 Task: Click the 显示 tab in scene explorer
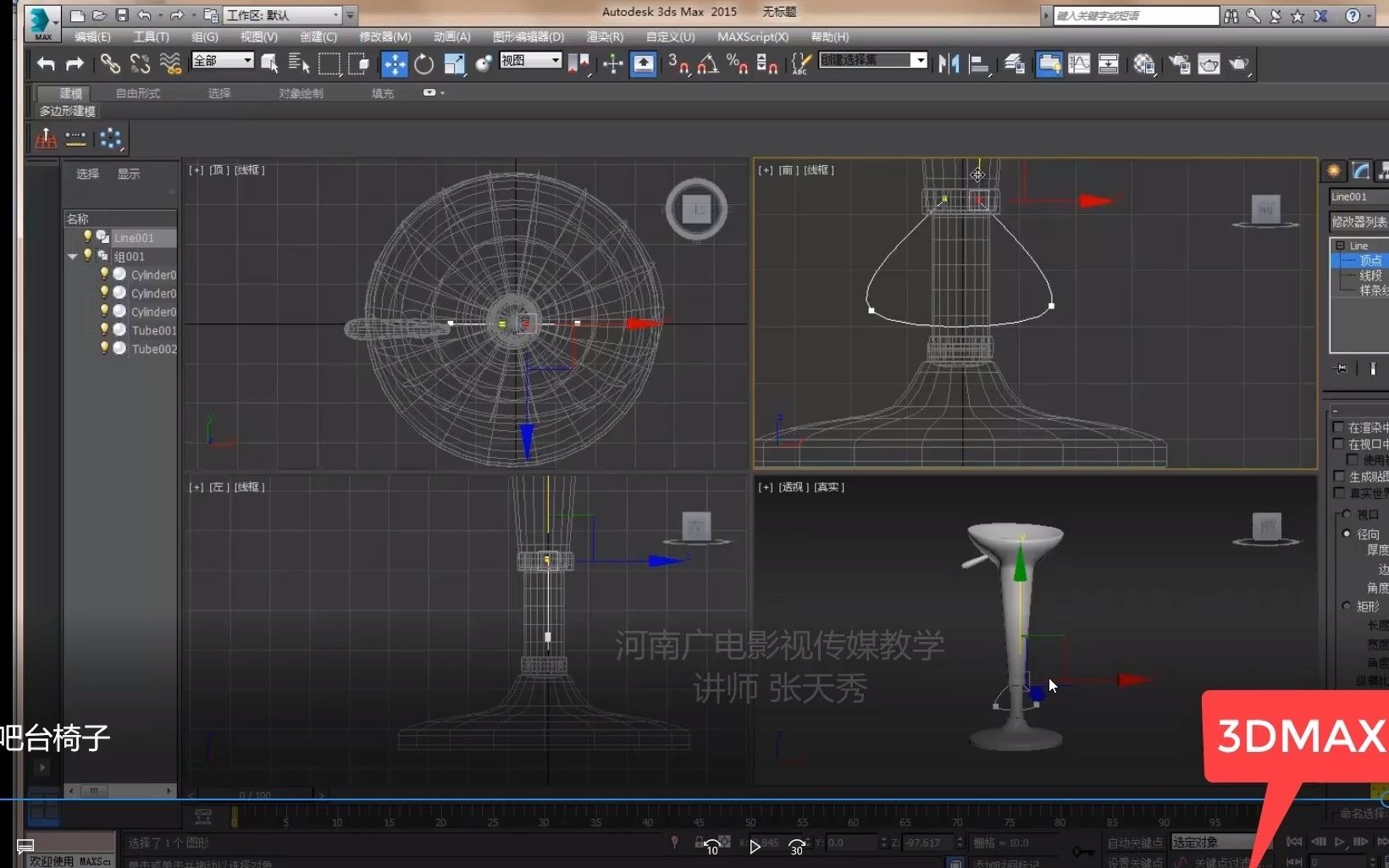129,174
